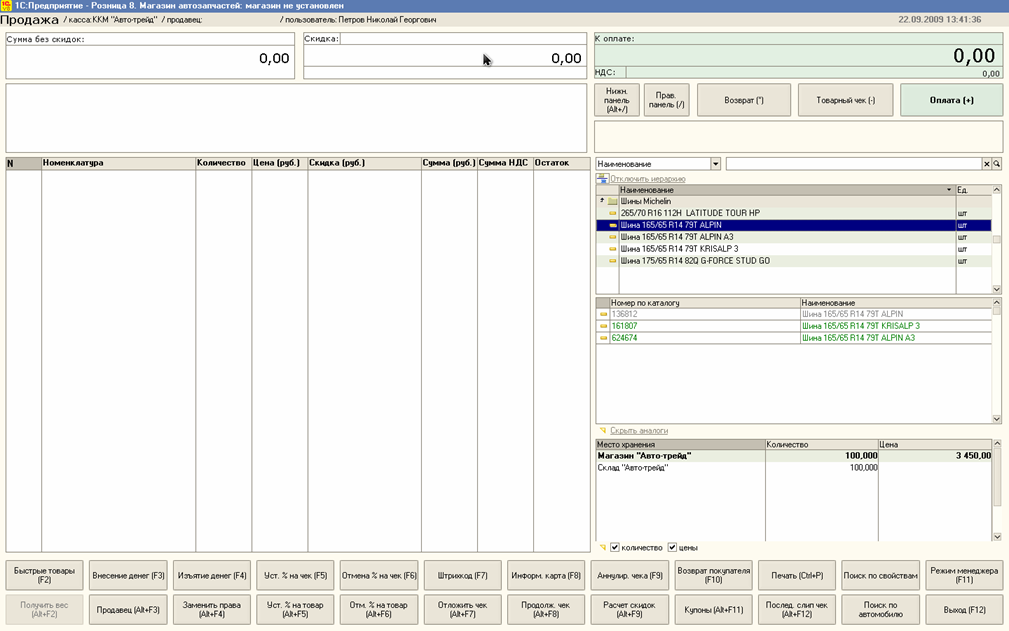Click the item icon of selected 'Шина 165/65 R14 79T ALPIN'

tap(613, 225)
